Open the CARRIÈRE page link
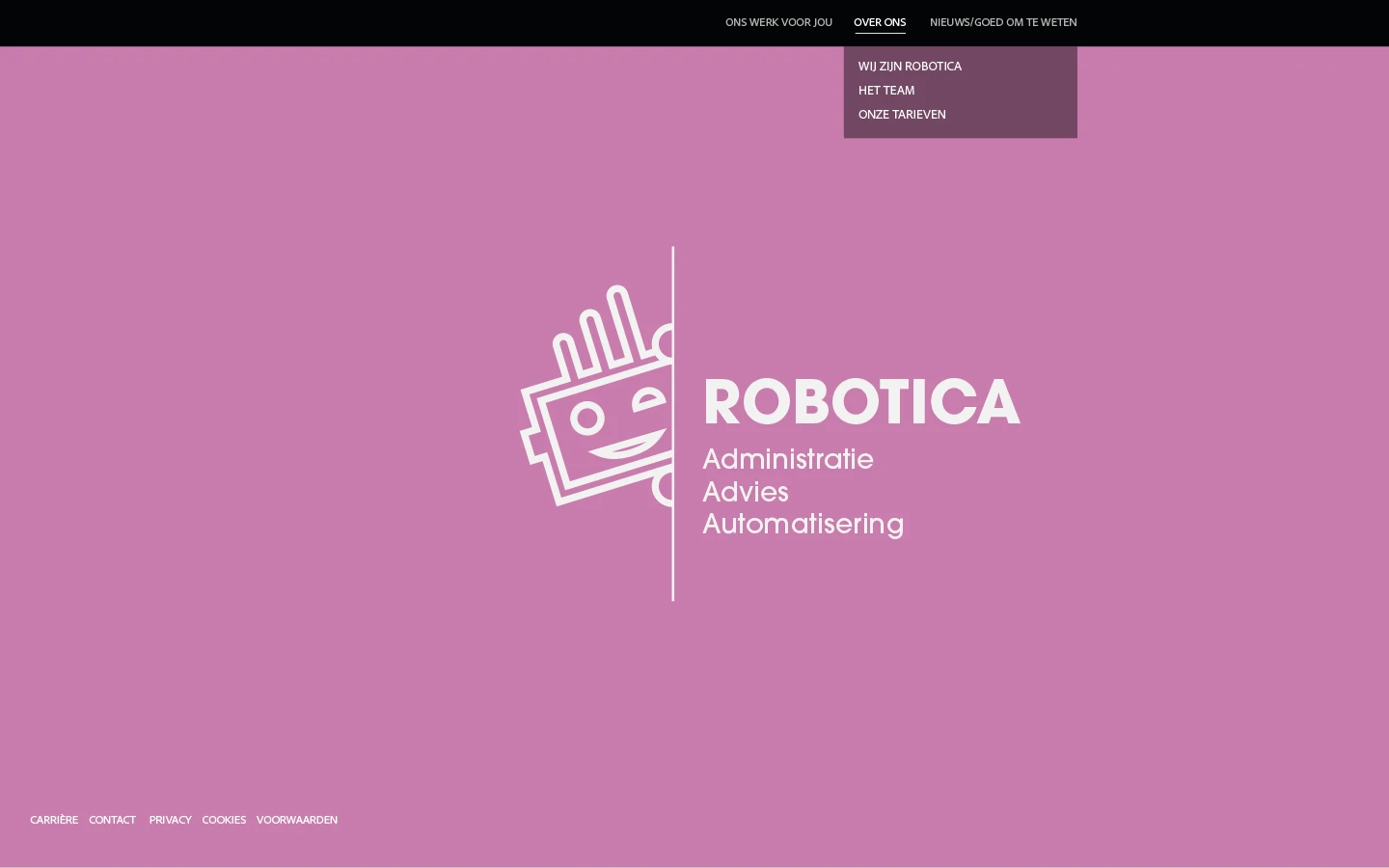 [53, 819]
